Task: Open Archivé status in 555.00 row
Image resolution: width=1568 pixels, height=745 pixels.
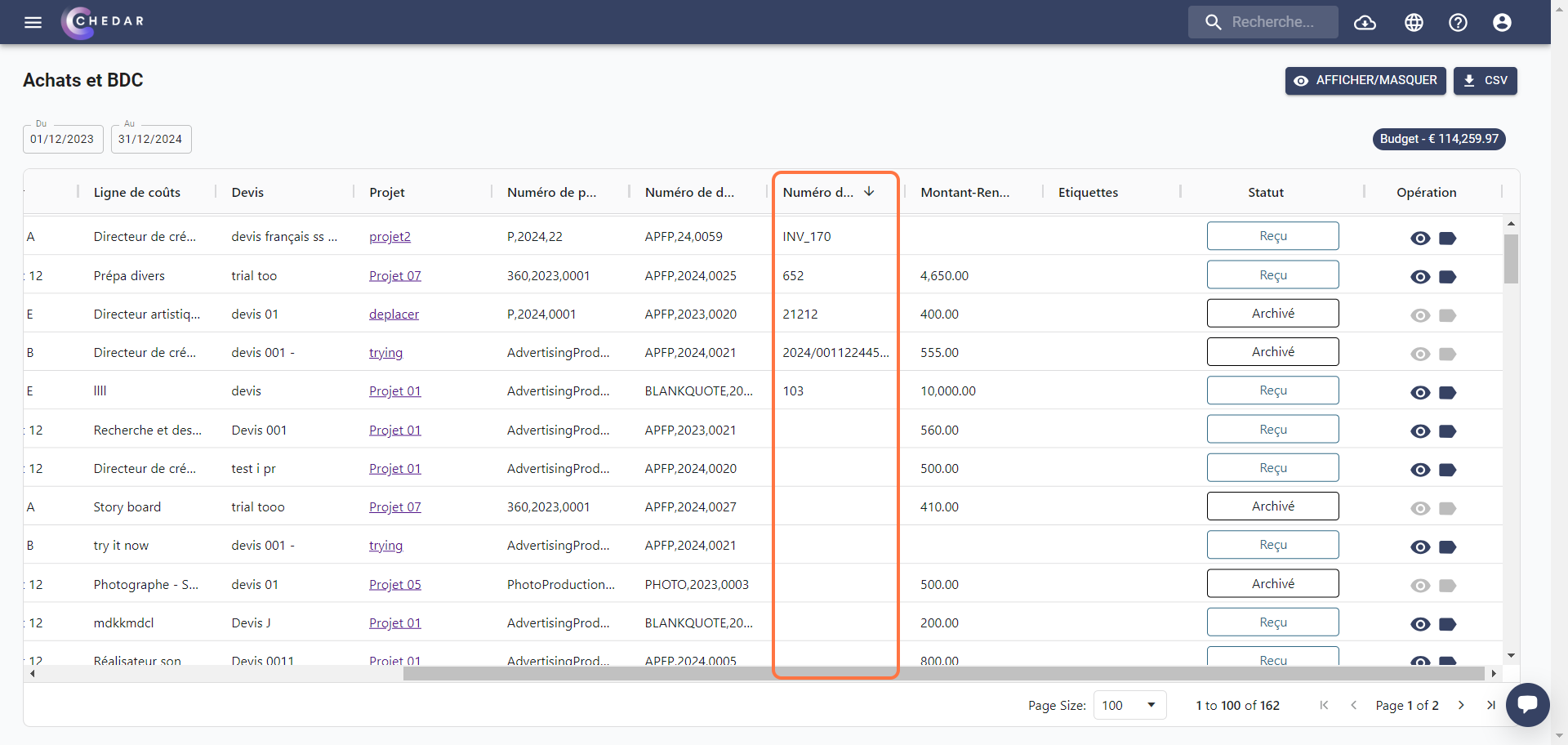Action: [1273, 352]
